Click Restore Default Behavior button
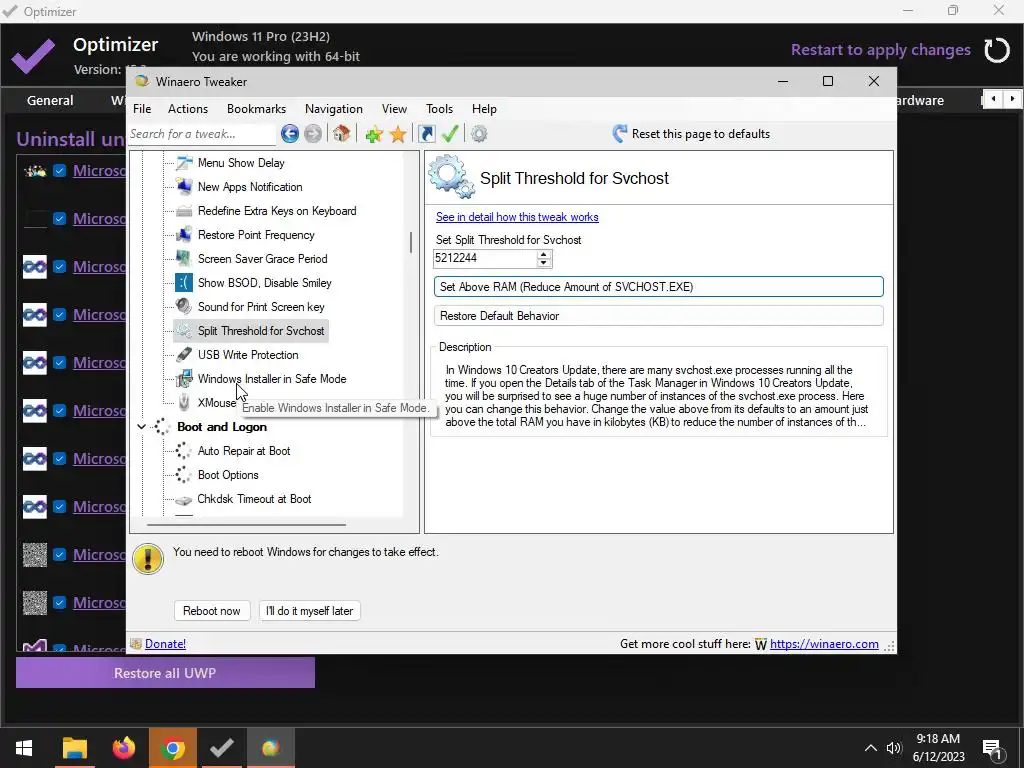 [x=658, y=316]
